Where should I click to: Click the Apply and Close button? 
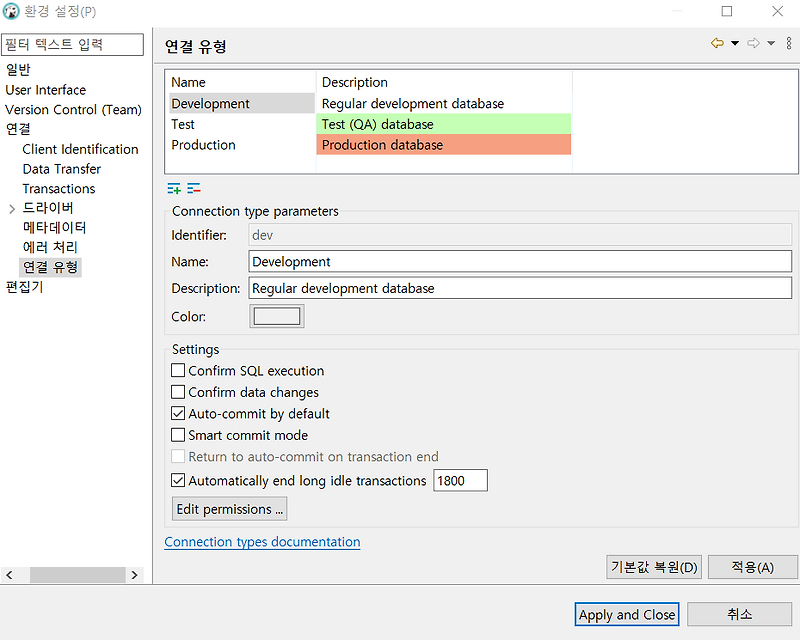(626, 614)
